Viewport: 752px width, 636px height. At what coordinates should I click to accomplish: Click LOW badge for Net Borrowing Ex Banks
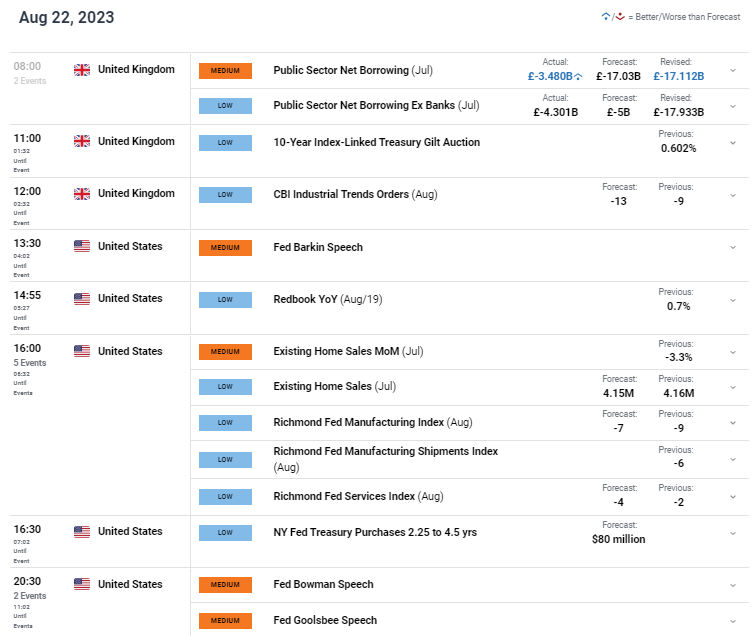[225, 106]
